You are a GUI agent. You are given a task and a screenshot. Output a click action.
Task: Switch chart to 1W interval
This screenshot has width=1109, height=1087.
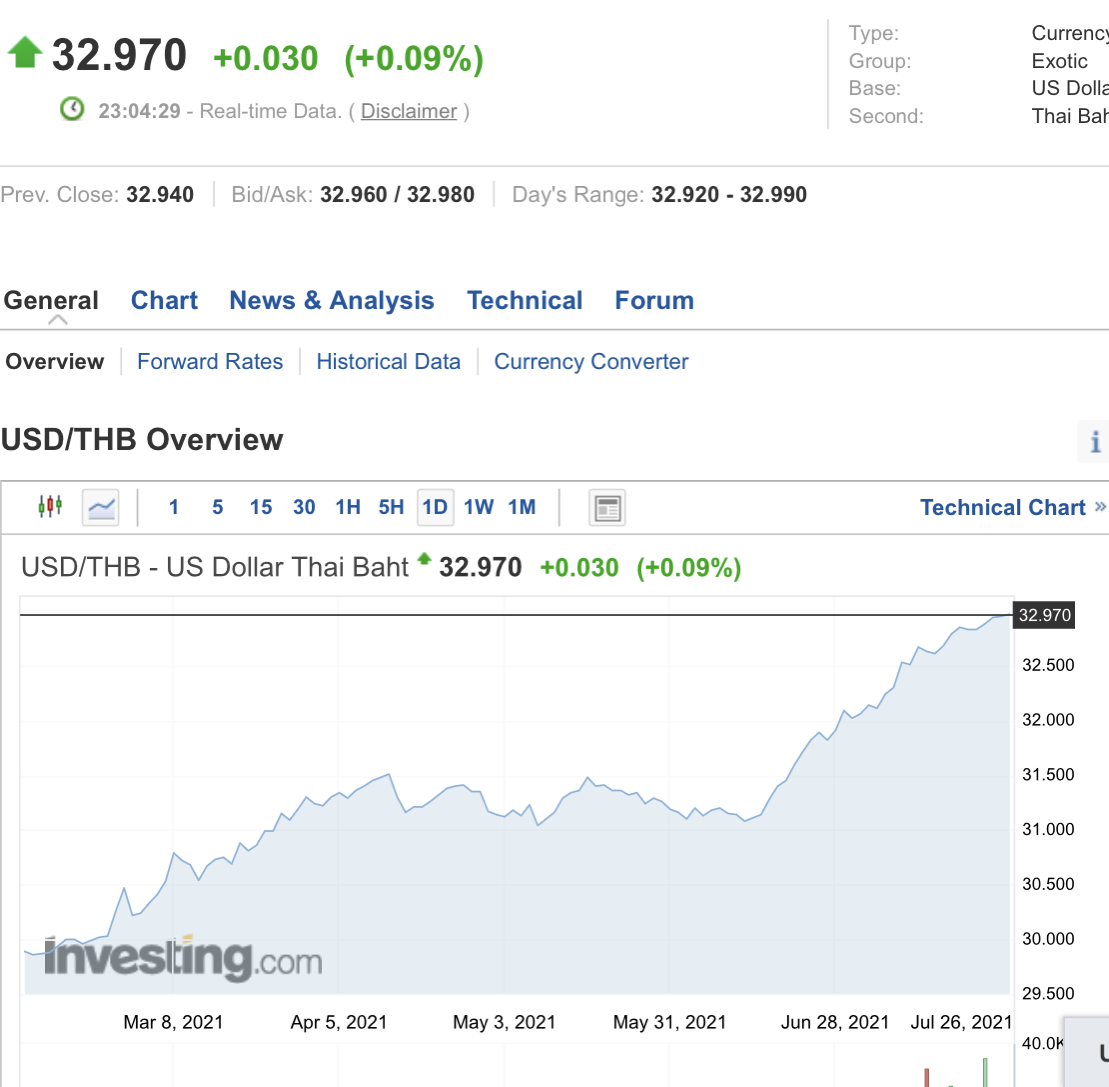(479, 507)
